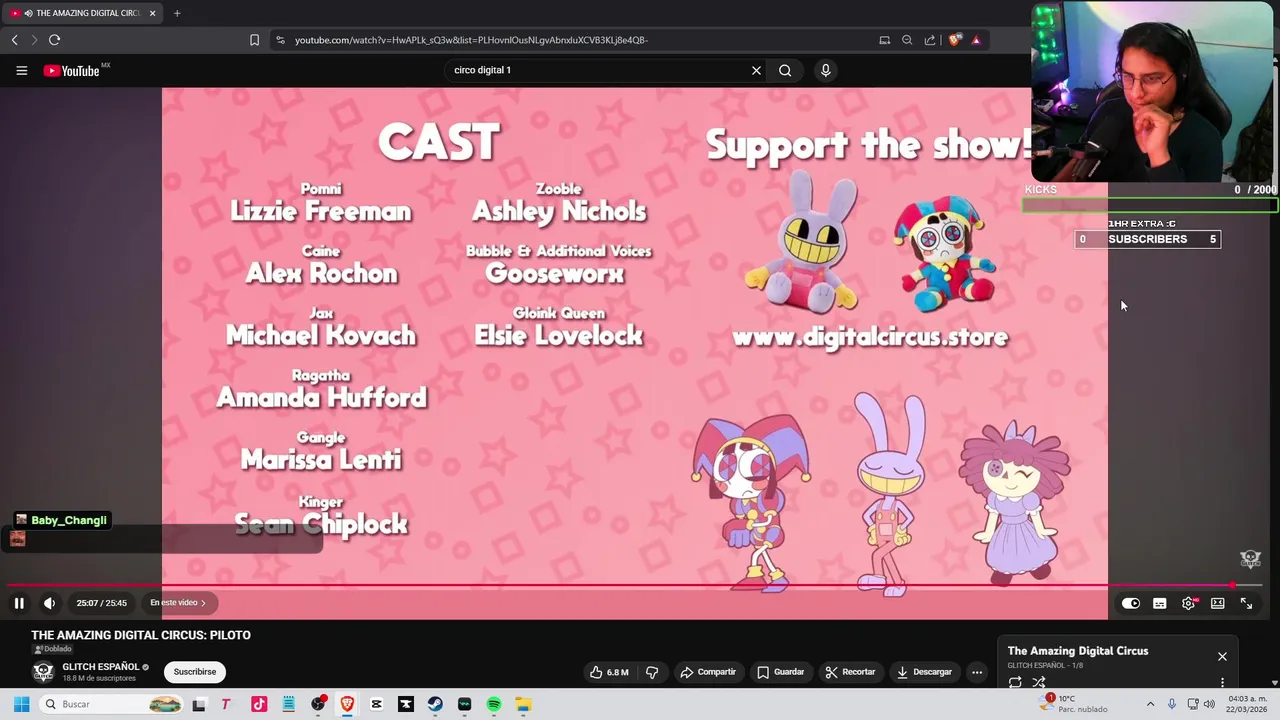
Task: Open a new browser tab
Action: (177, 13)
